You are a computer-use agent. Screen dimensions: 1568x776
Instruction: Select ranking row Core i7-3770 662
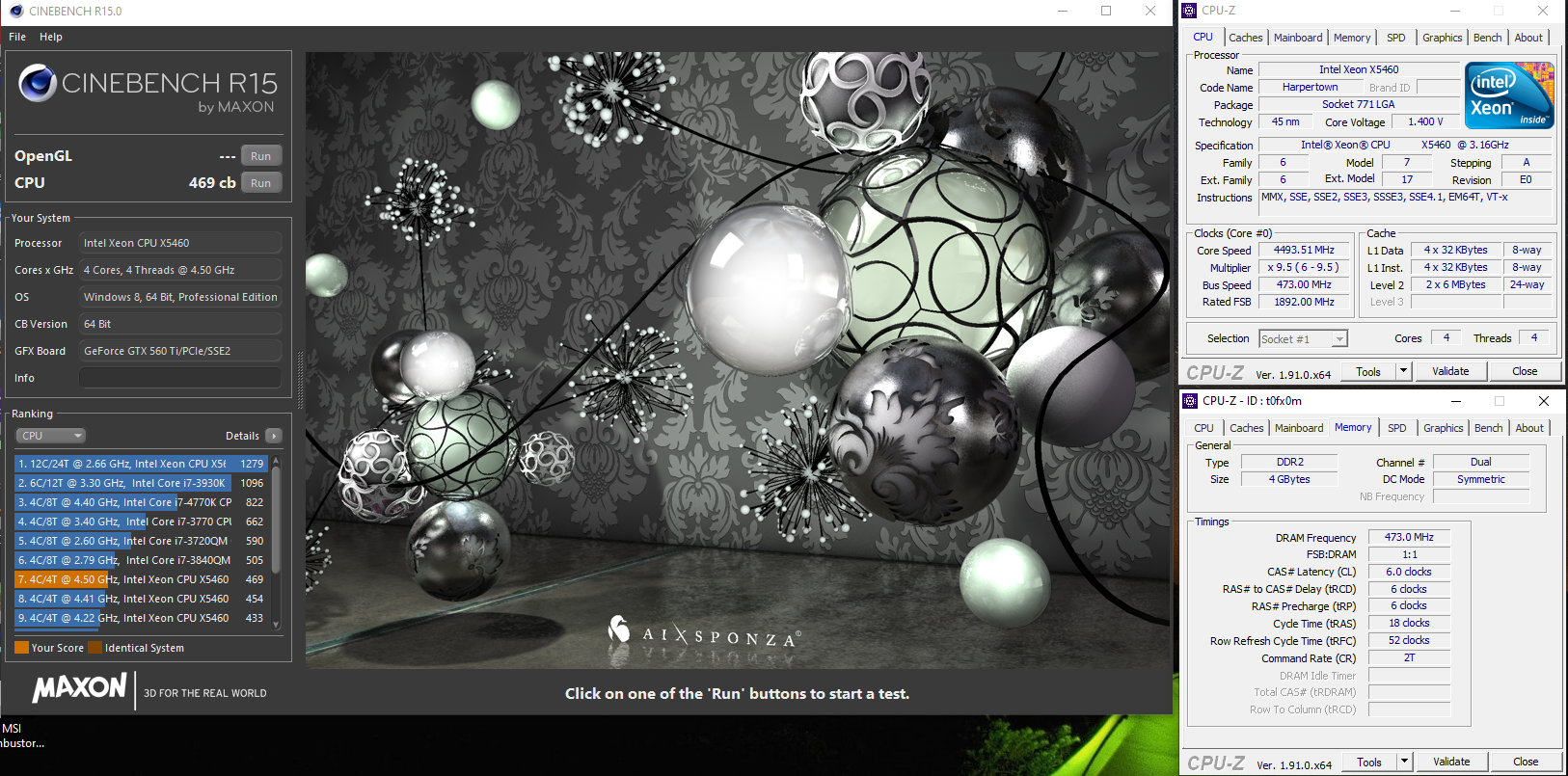point(141,522)
